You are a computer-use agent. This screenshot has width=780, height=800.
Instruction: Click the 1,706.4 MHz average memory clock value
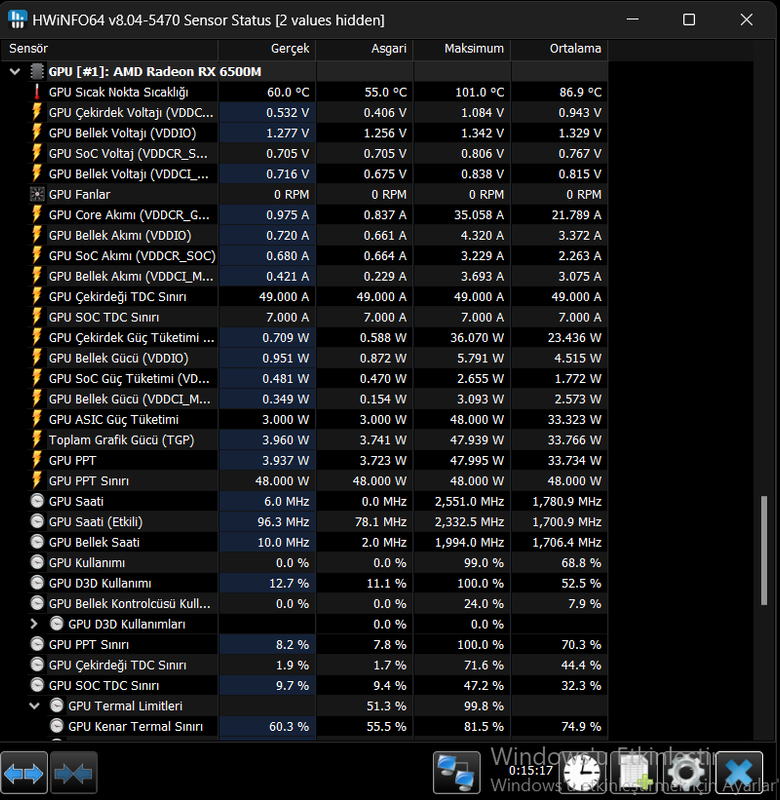pyautogui.click(x=567, y=542)
